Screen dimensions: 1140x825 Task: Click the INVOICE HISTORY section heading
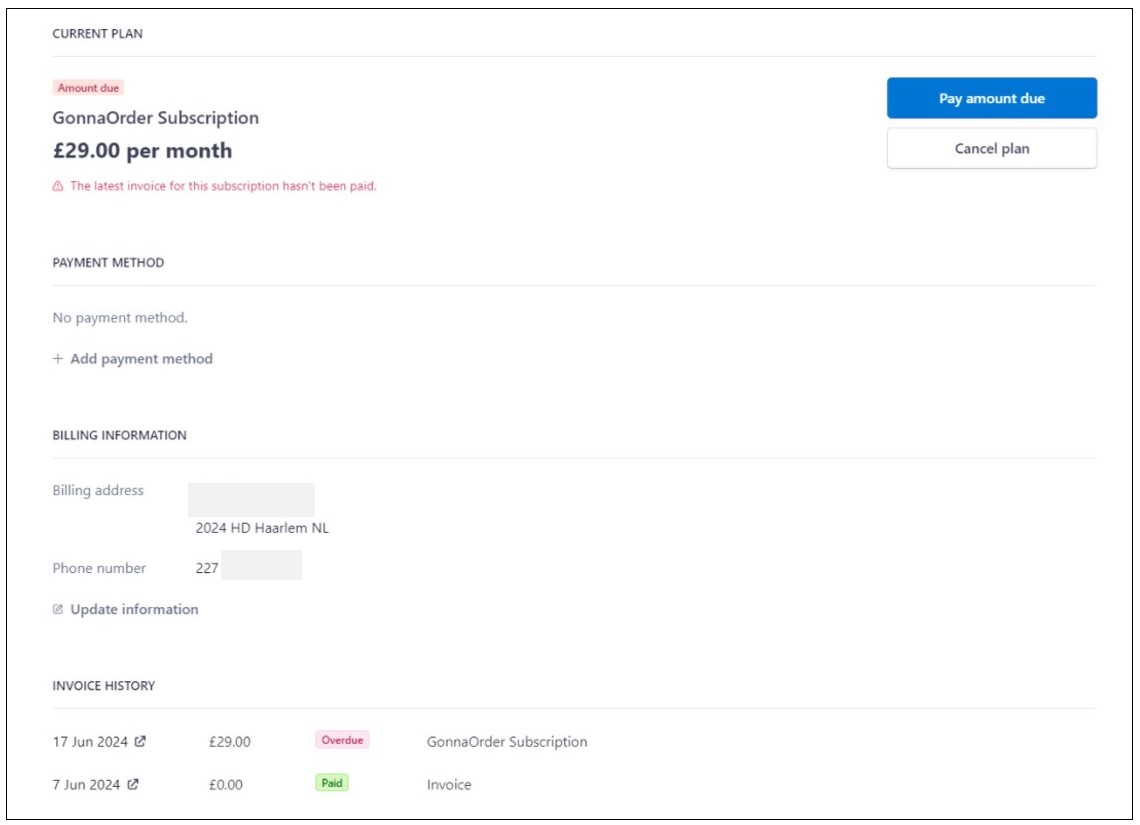(x=104, y=685)
